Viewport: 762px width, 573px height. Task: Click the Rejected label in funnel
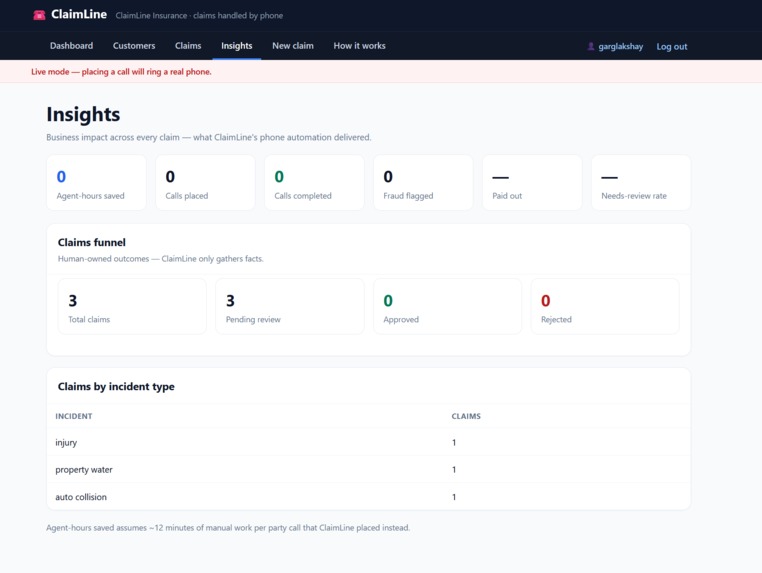click(x=556, y=319)
